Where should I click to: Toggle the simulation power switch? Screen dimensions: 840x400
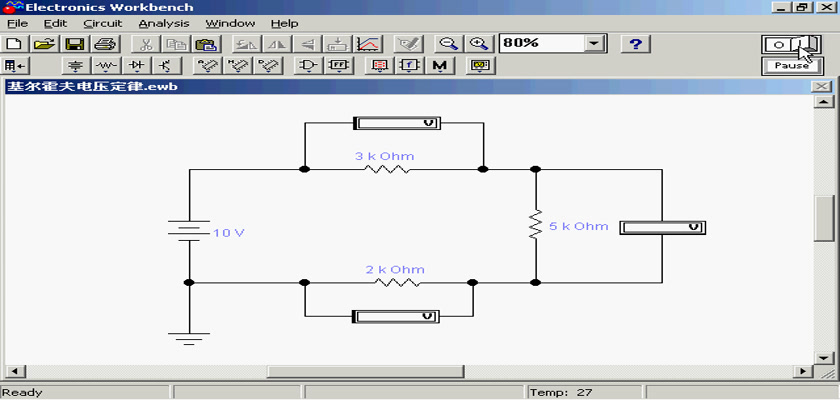792,44
